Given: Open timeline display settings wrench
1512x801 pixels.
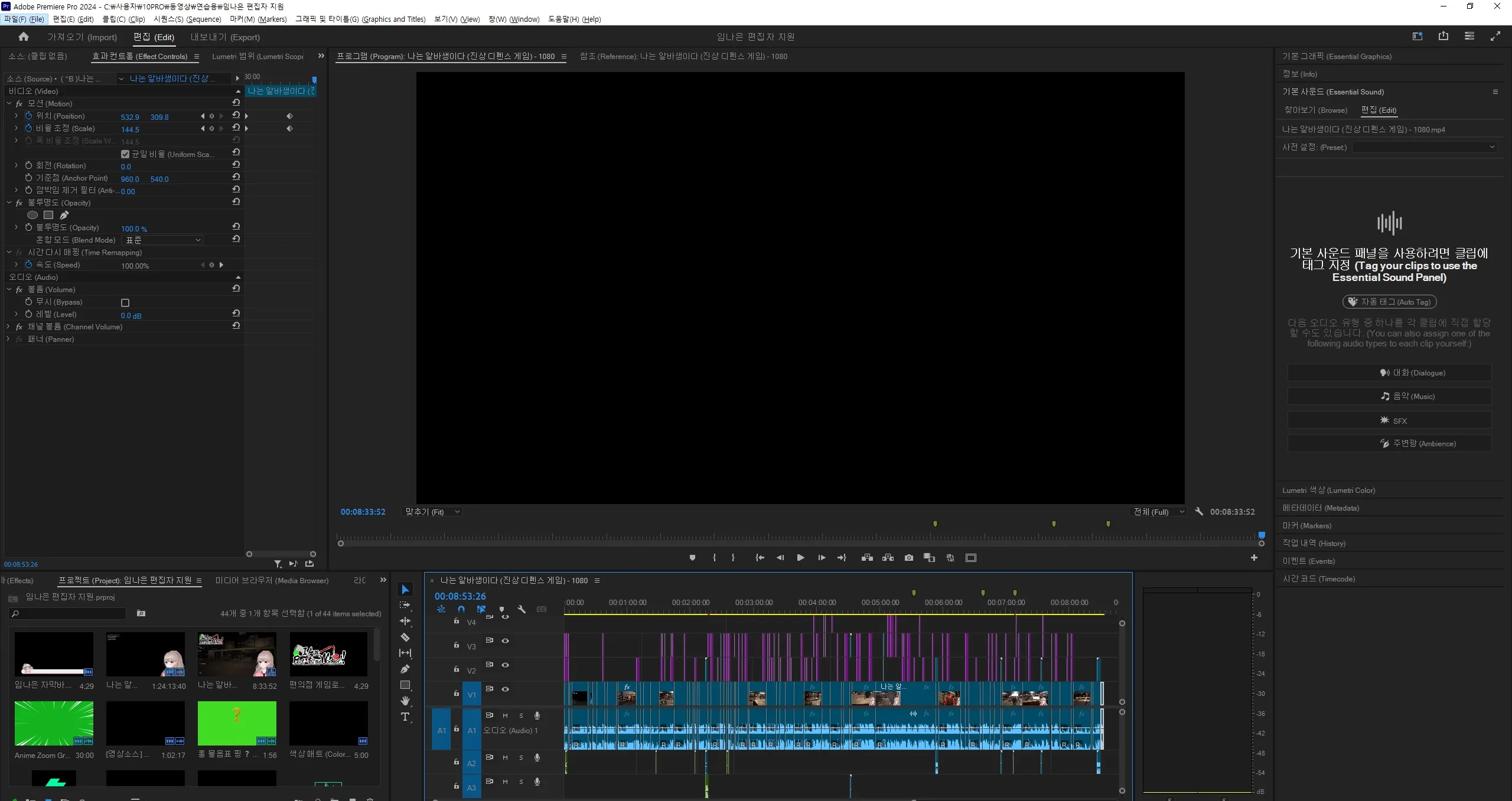Looking at the screenshot, I should 522,609.
